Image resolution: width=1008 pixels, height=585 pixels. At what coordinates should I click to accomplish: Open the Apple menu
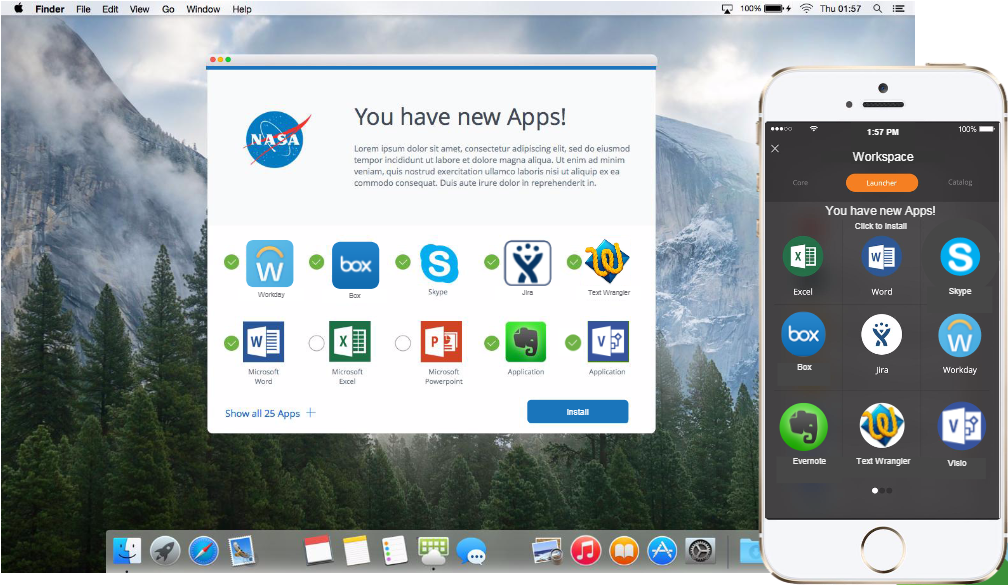[x=19, y=8]
